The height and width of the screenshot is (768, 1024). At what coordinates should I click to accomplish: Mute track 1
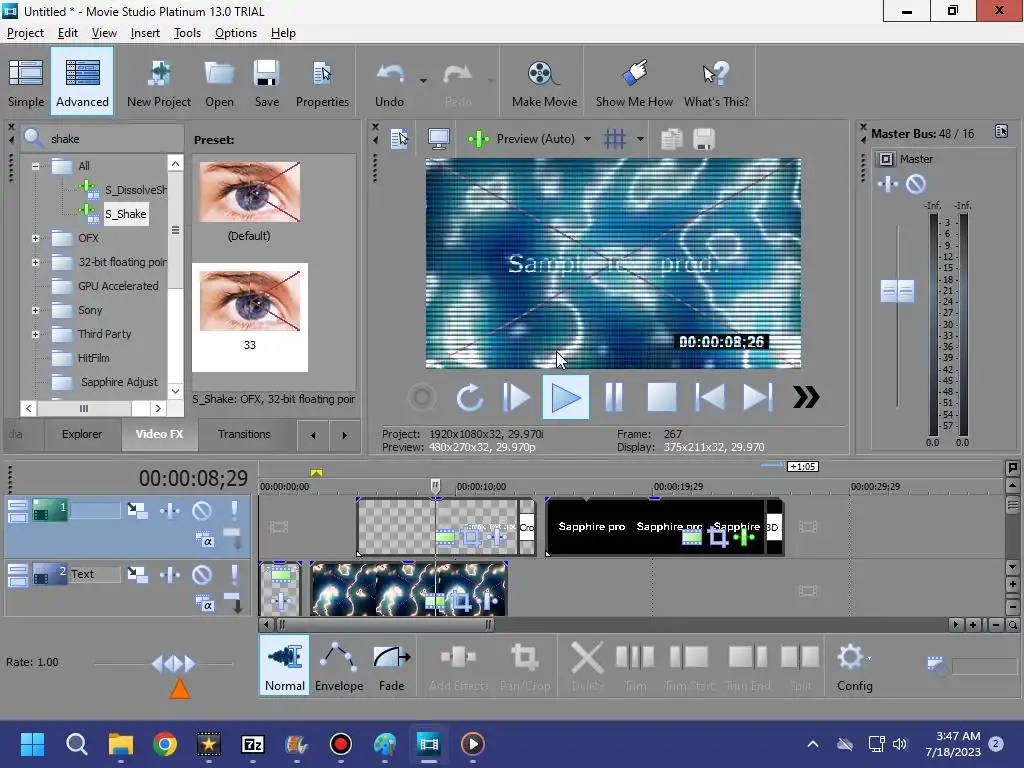(202, 510)
